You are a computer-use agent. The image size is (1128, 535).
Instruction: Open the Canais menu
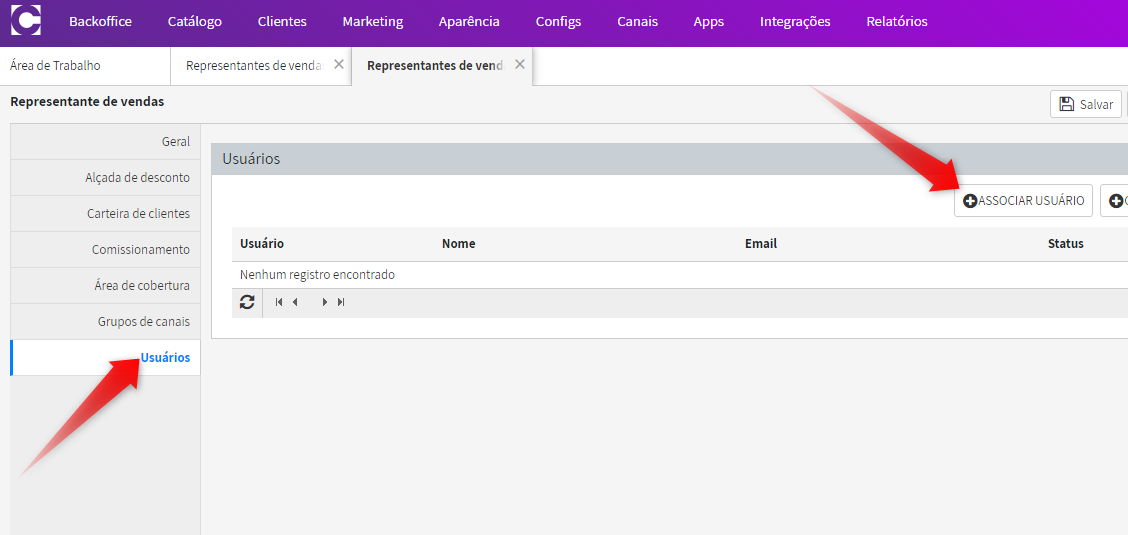637,22
